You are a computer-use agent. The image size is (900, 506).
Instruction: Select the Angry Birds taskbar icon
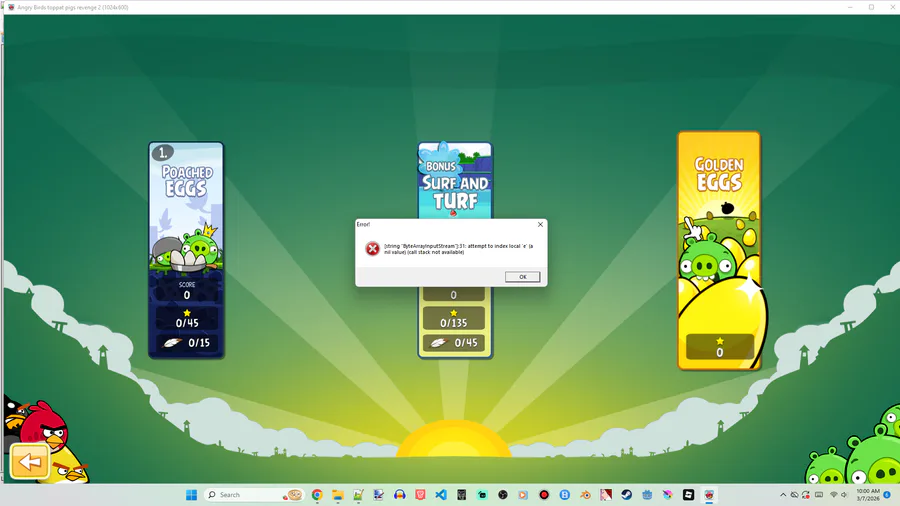[709, 495]
